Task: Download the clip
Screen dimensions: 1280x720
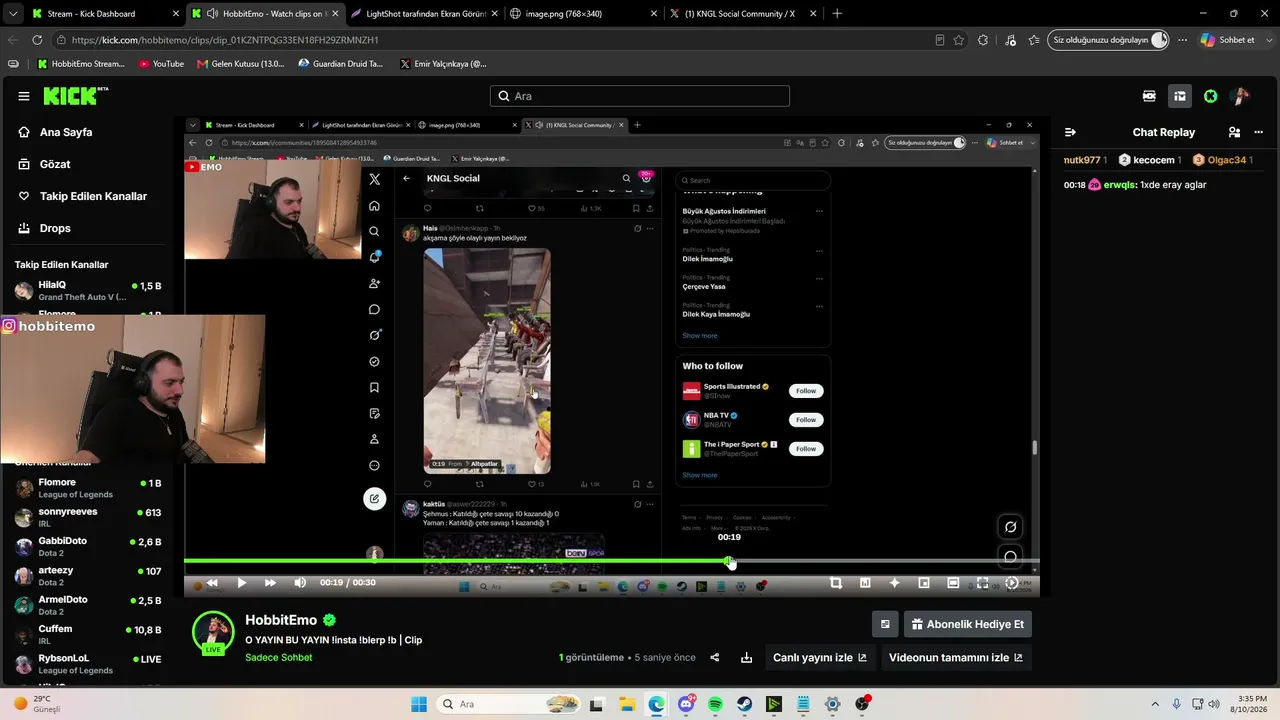Action: coord(746,657)
